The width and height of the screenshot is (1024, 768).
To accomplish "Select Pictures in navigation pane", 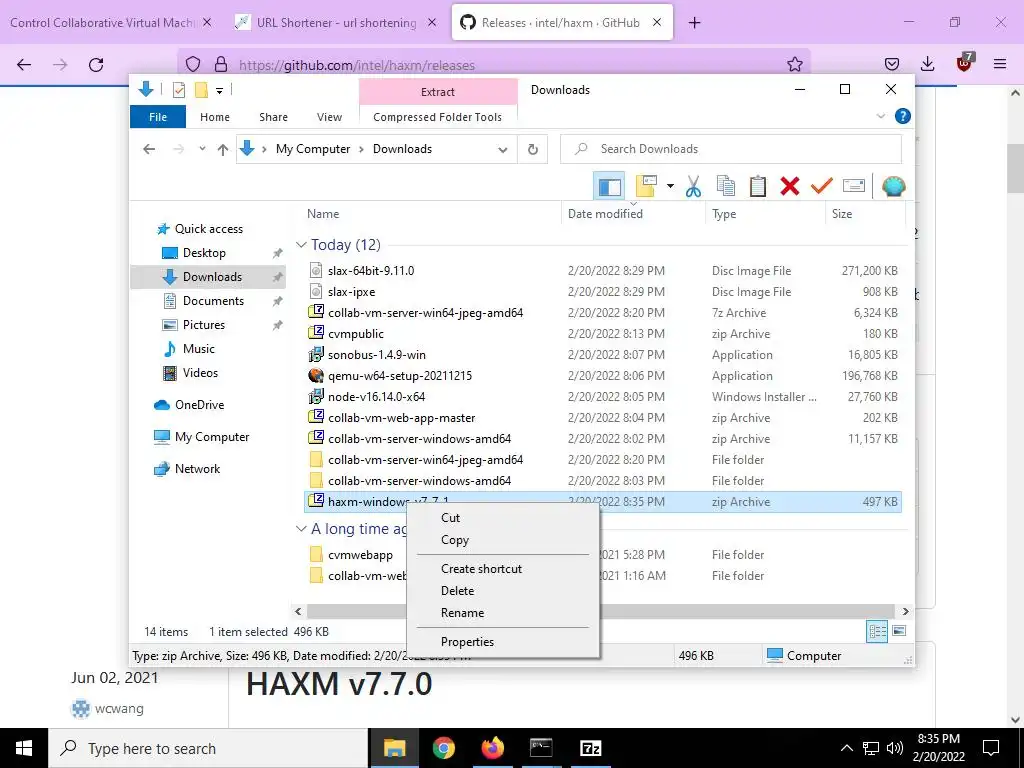I will pos(203,325).
